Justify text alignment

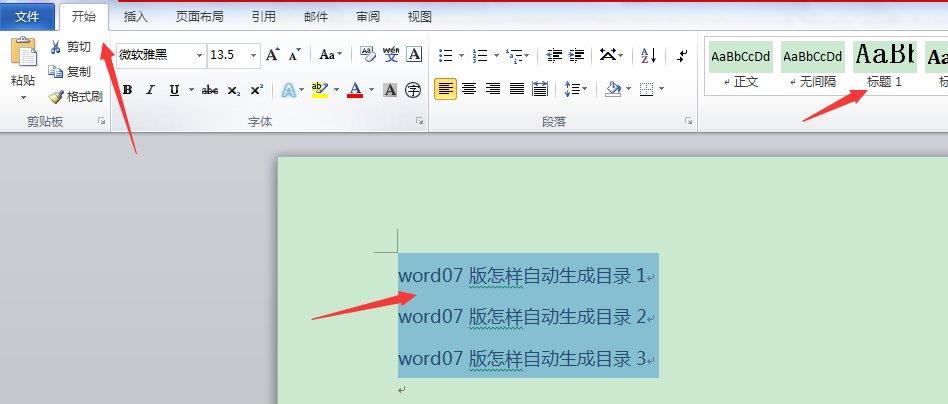516,90
